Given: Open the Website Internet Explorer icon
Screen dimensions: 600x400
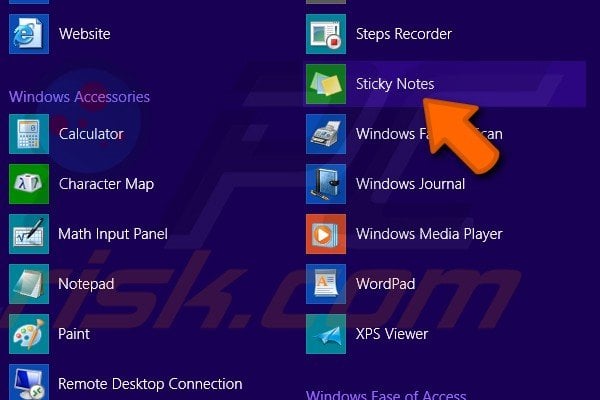Looking at the screenshot, I should point(29,34).
